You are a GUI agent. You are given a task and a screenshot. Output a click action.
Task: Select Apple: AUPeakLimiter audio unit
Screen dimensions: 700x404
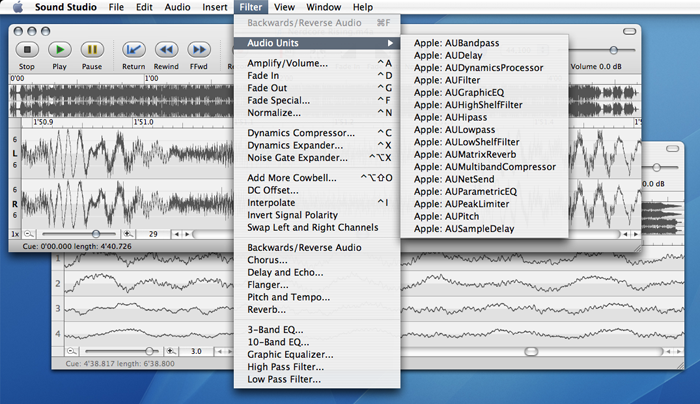point(484,204)
